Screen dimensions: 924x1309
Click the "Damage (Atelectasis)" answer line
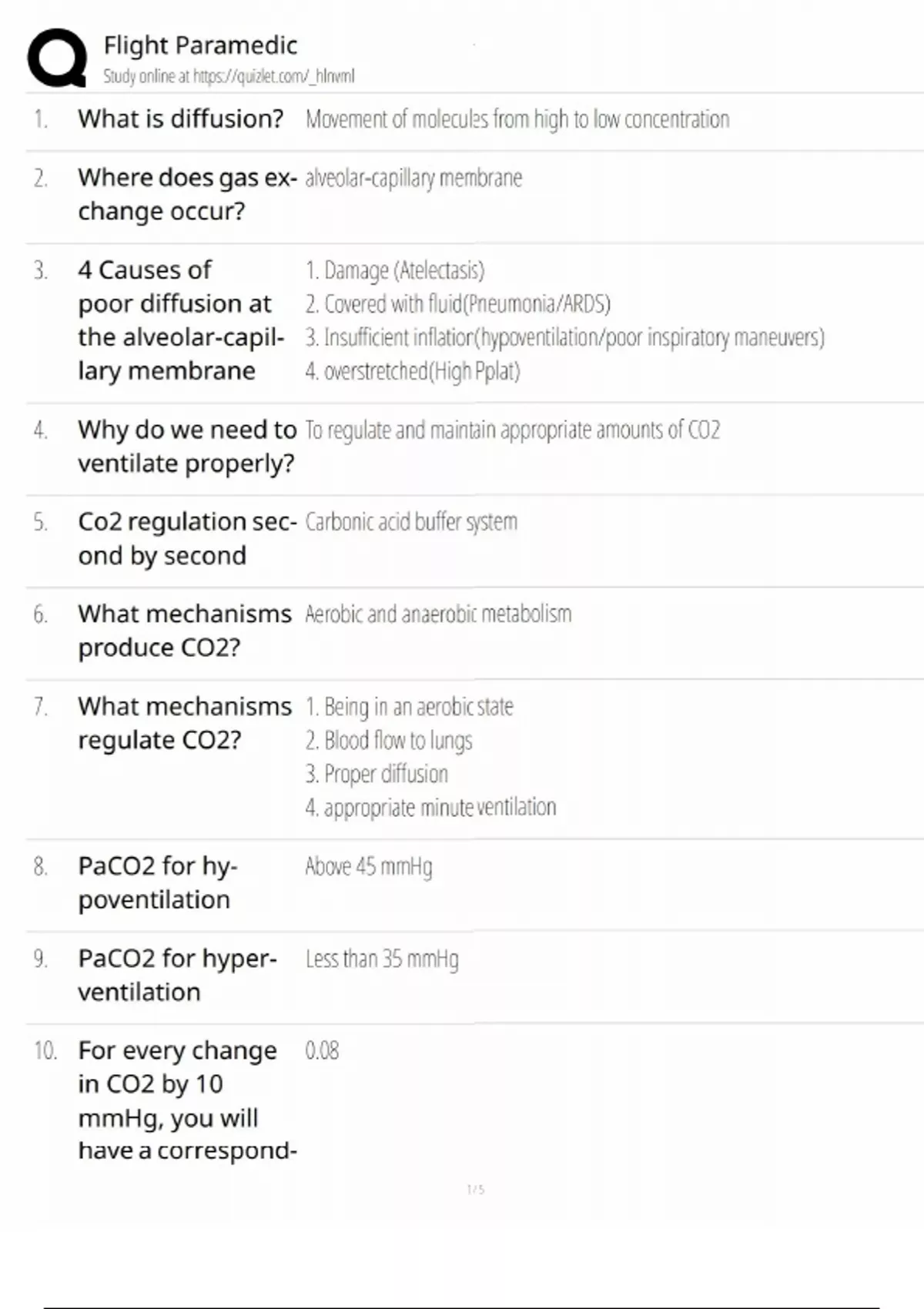(395, 270)
